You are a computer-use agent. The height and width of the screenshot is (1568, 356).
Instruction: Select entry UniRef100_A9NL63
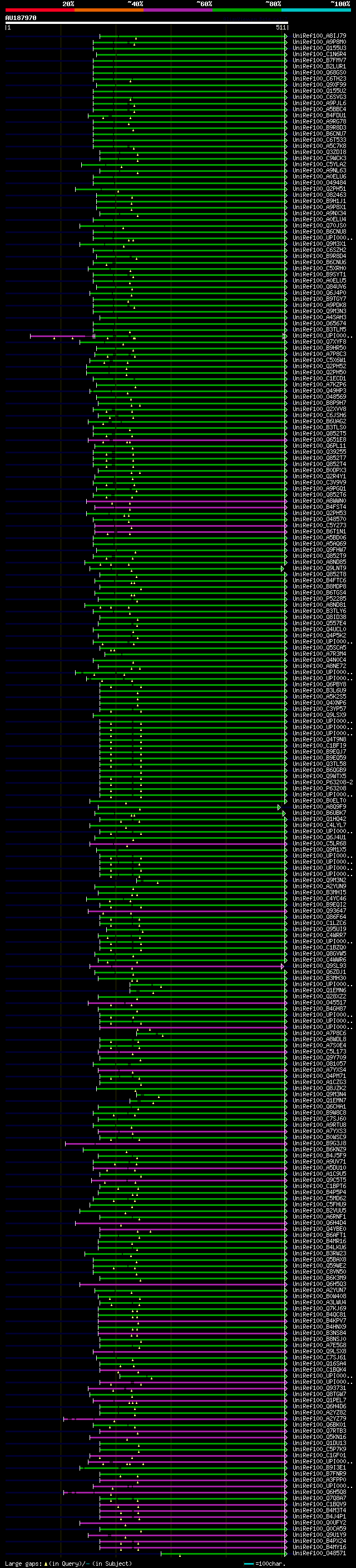tap(319, 170)
